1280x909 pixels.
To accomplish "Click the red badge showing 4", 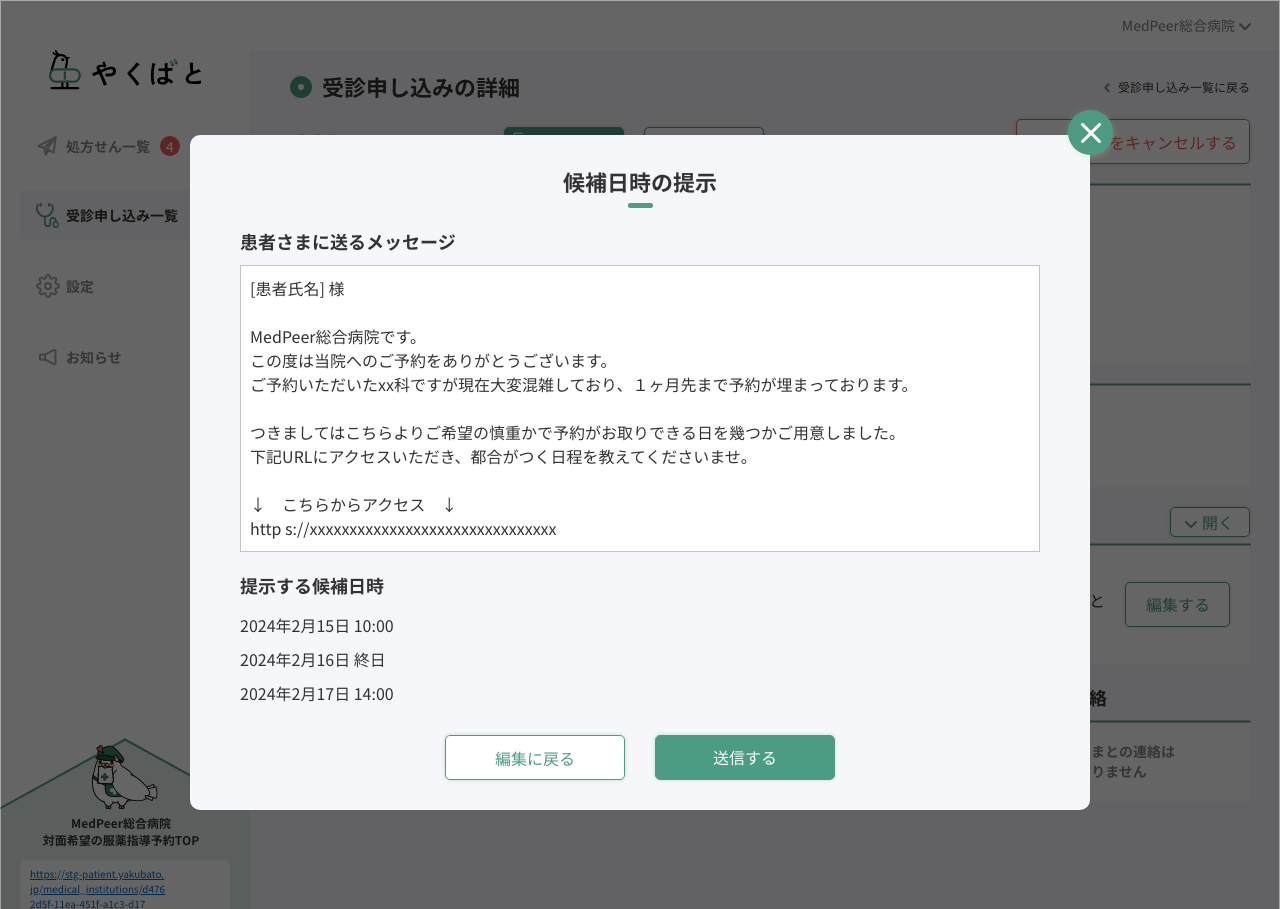I will coord(170,146).
